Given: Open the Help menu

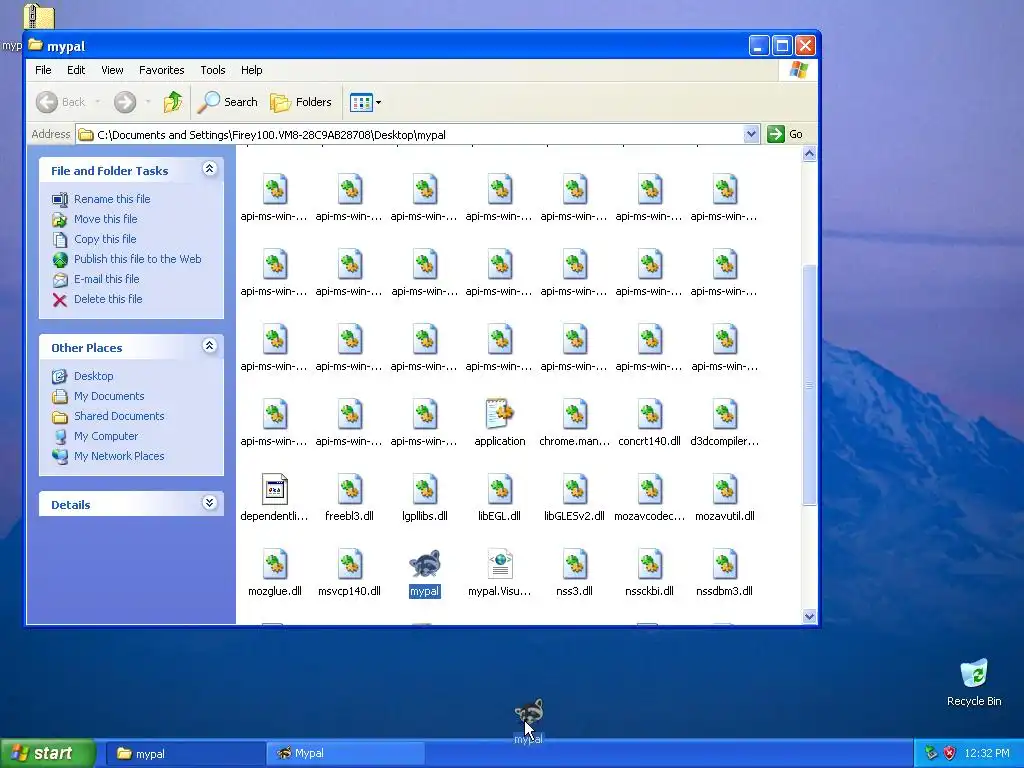Looking at the screenshot, I should 251,70.
